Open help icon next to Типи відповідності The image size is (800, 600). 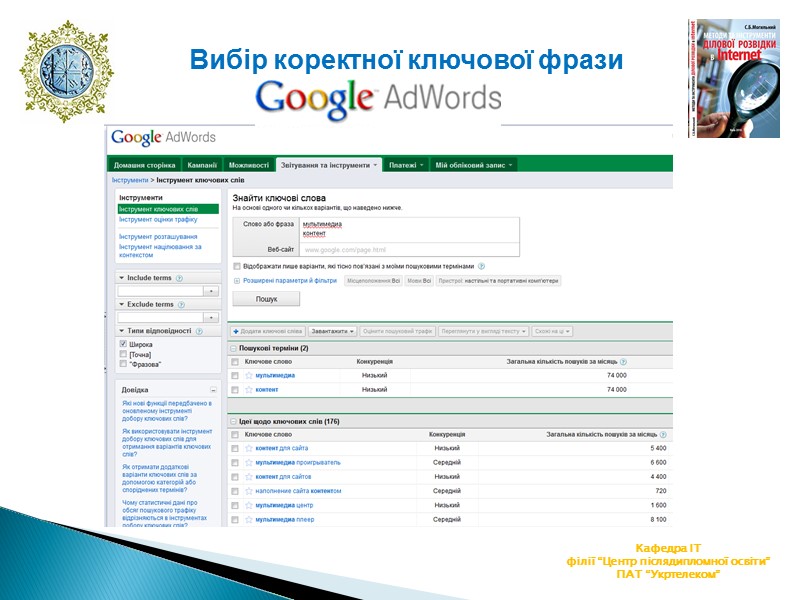coord(199,331)
